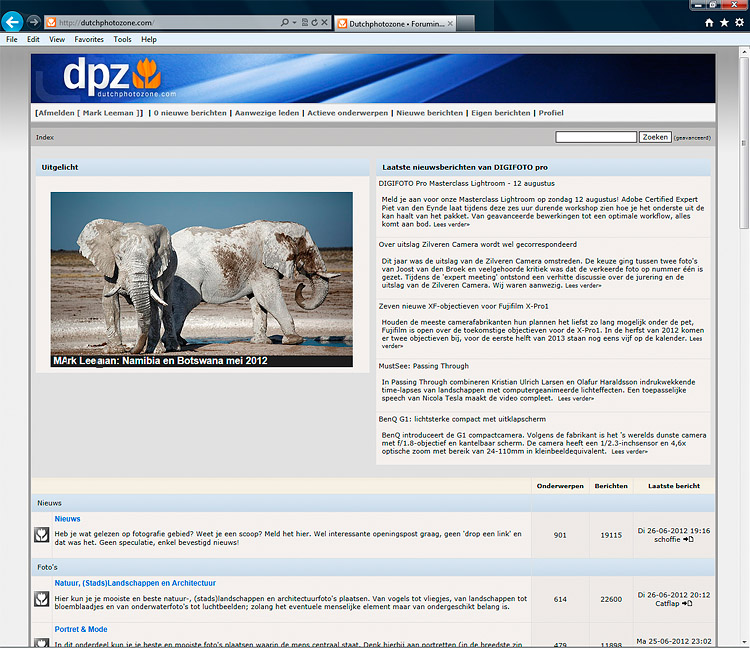Open the Tools gear icon
Viewport: 750px width, 648px height.
[x=739, y=22]
